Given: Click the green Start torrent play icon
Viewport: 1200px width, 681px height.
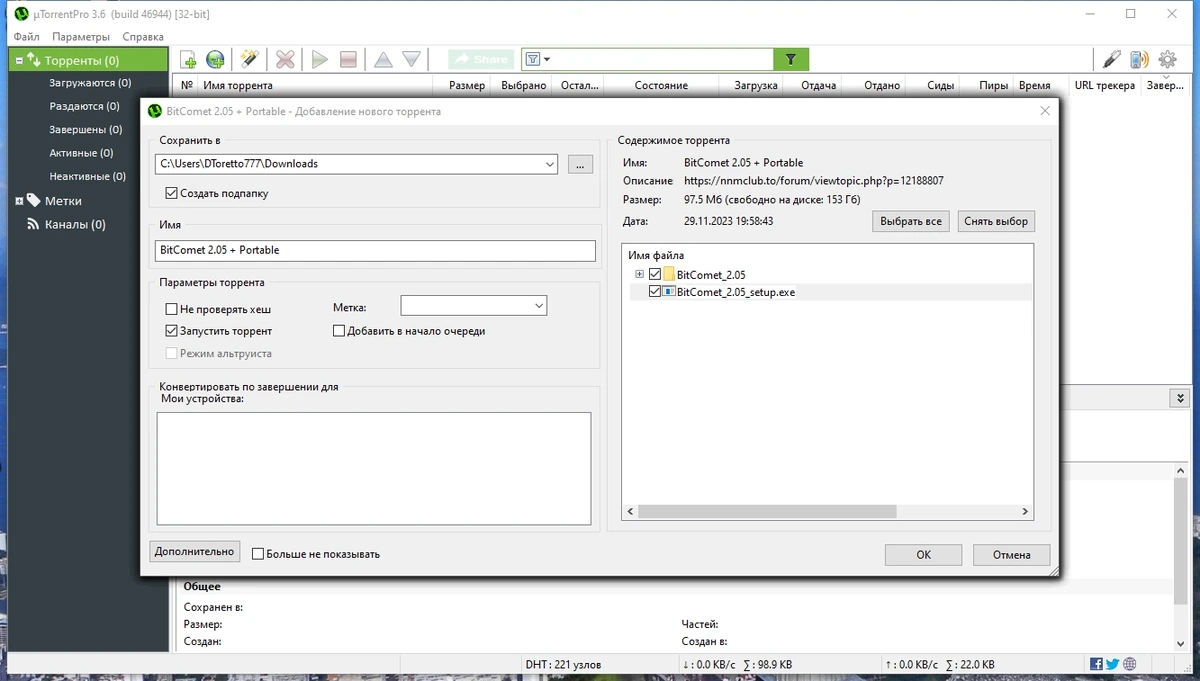Looking at the screenshot, I should (x=319, y=59).
